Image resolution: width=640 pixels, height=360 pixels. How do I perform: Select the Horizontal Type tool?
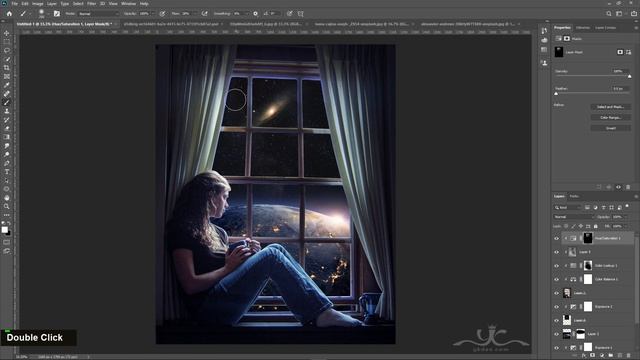coord(7,172)
